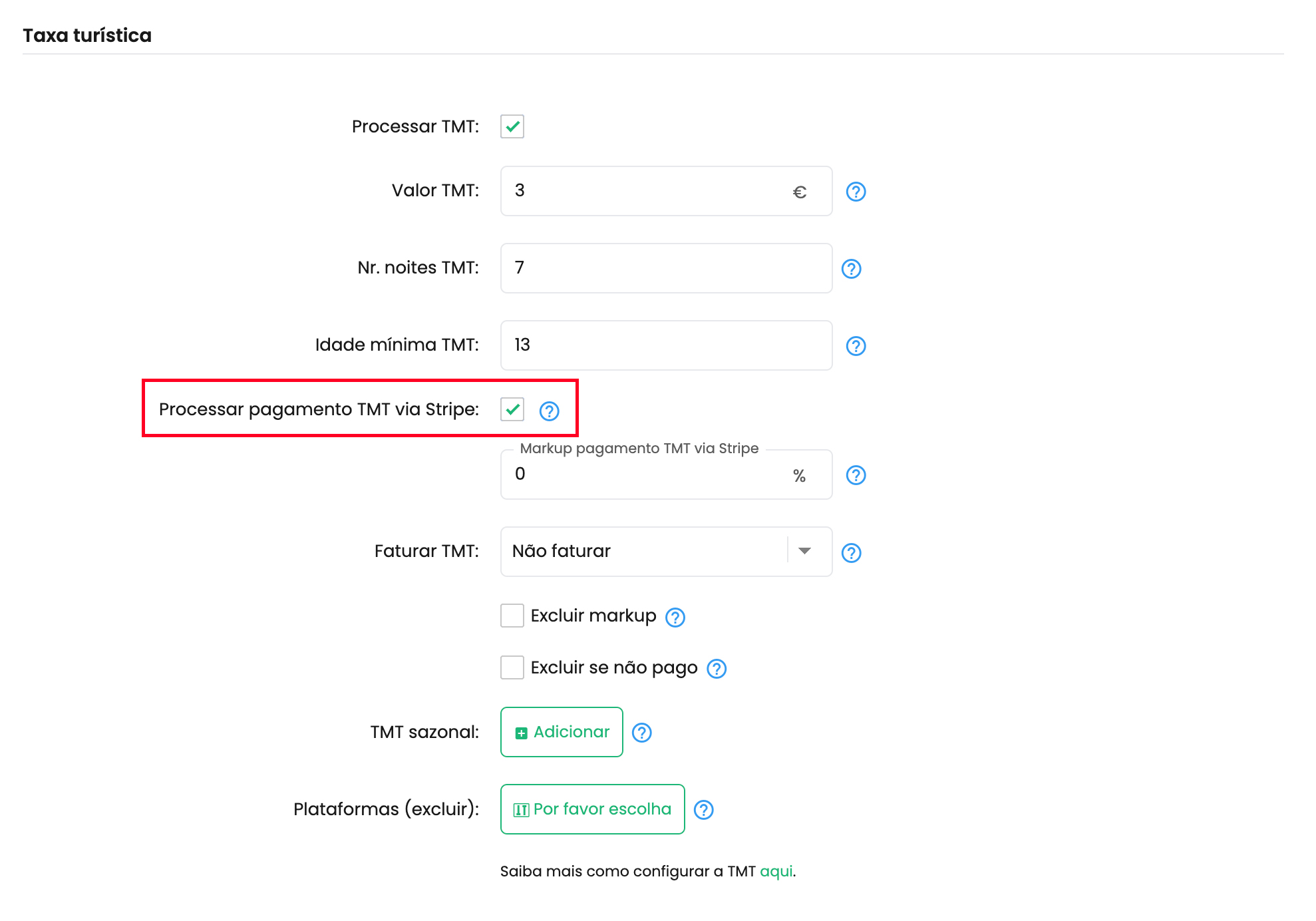Open help icon next to Idade mínima TMT
This screenshot has width=1316, height=921.
tap(856, 346)
